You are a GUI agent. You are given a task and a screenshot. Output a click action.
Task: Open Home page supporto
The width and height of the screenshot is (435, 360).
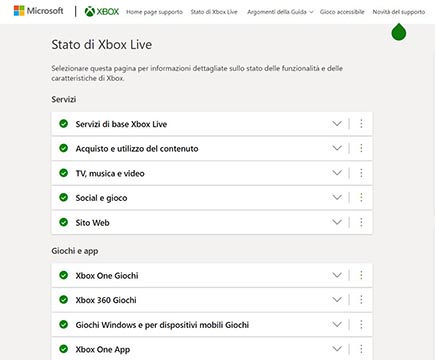pos(154,12)
